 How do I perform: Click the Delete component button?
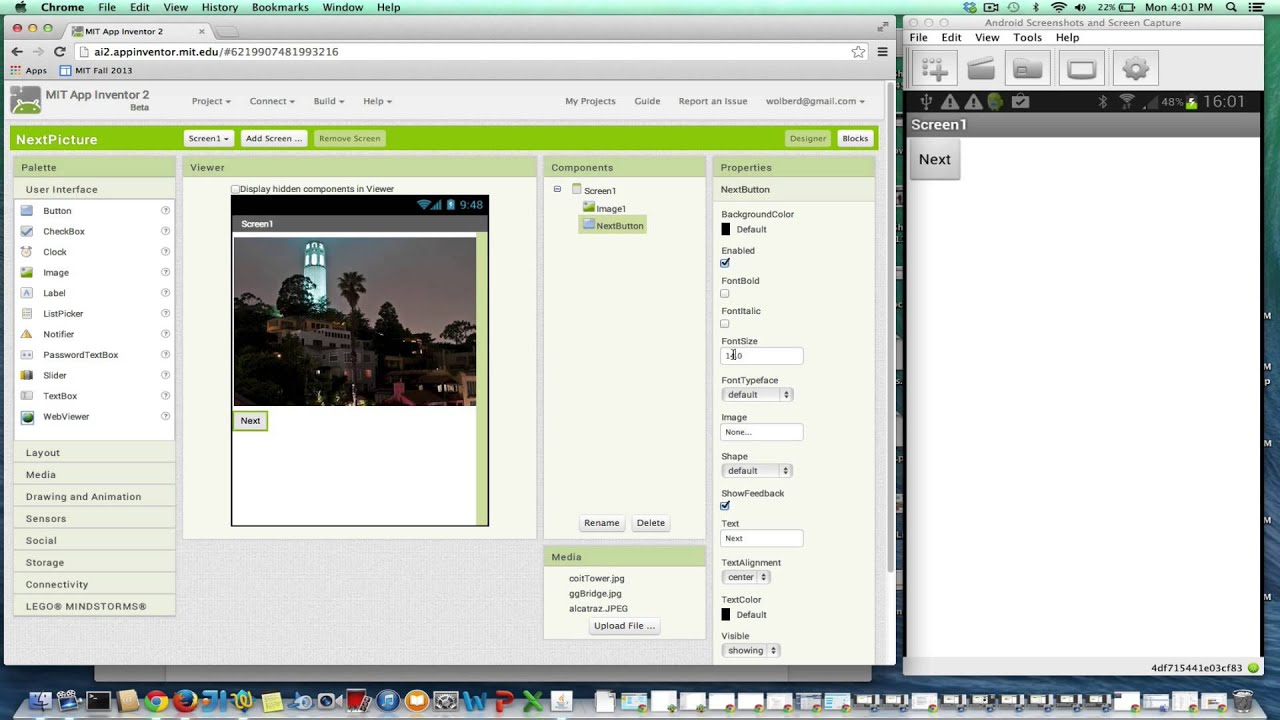pyautogui.click(x=651, y=523)
